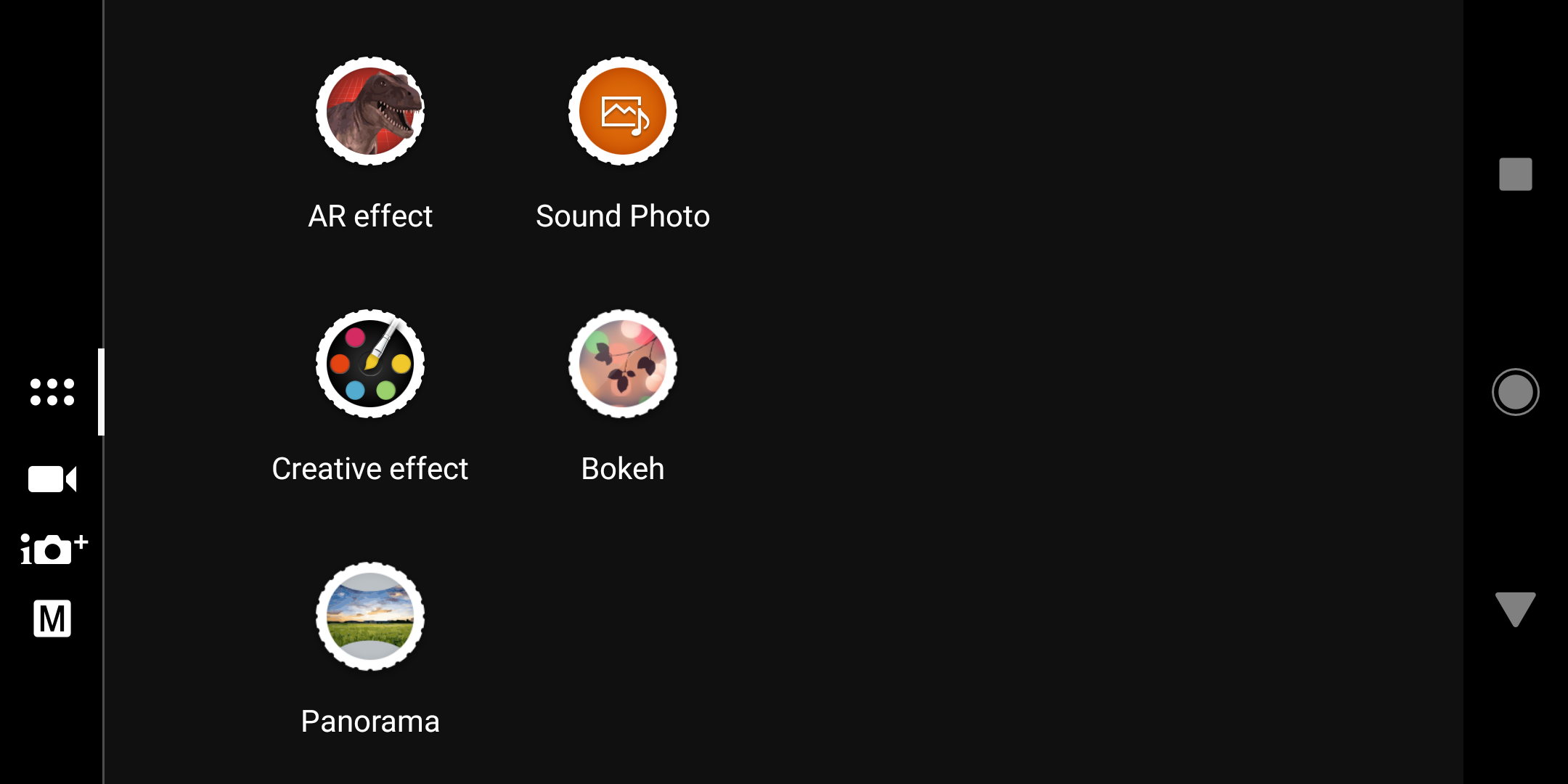The width and height of the screenshot is (1568, 784).
Task: Tap the "Bokeh" text label
Action: [623, 469]
